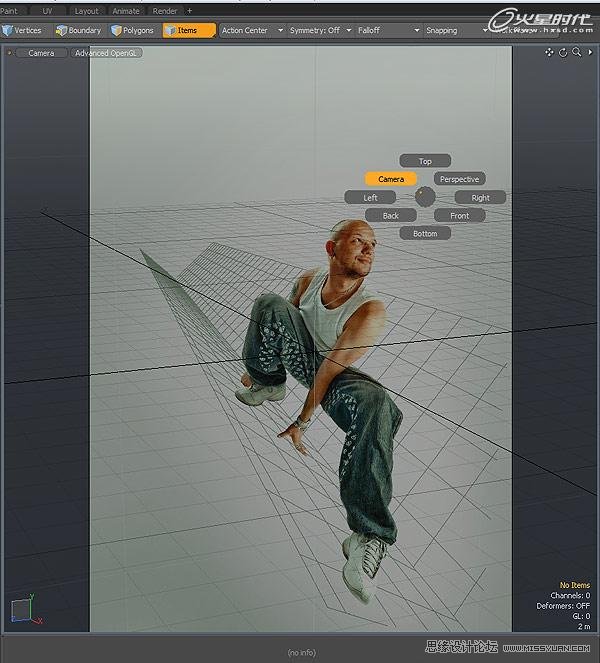
Task: Click the XYZ axis orientation gizmo
Action: click(x=25, y=610)
